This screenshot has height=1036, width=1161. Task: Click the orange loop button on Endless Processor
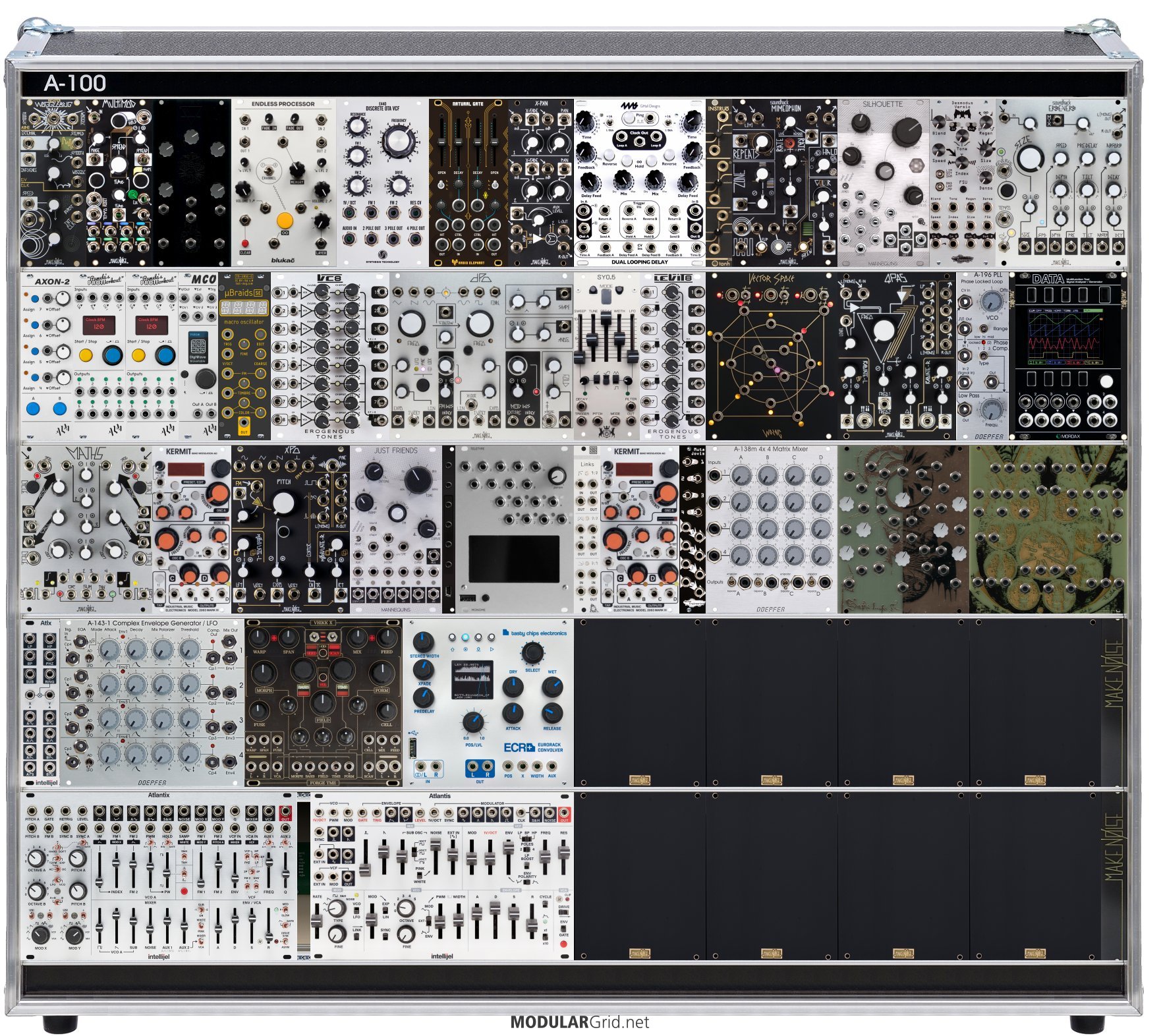click(x=285, y=220)
